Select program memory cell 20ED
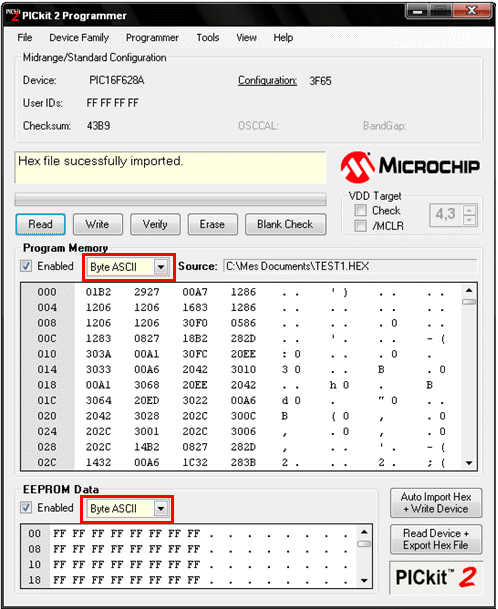The width and height of the screenshot is (498, 609). (x=147, y=400)
